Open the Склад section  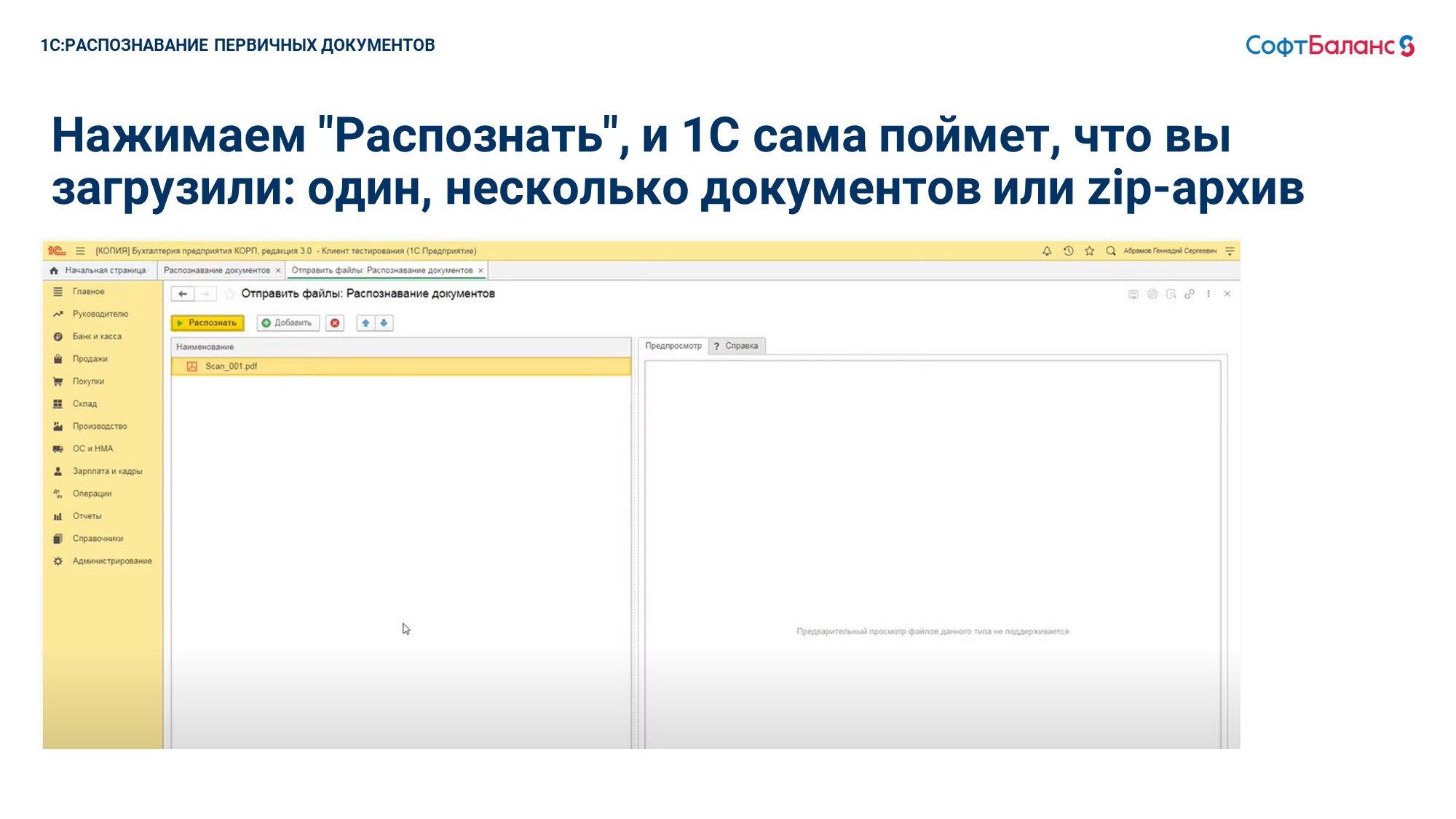84,404
